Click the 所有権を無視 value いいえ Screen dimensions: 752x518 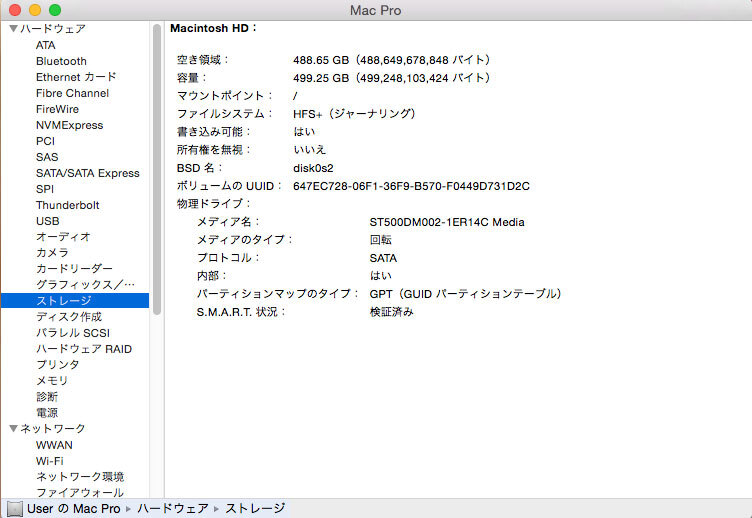[310, 150]
